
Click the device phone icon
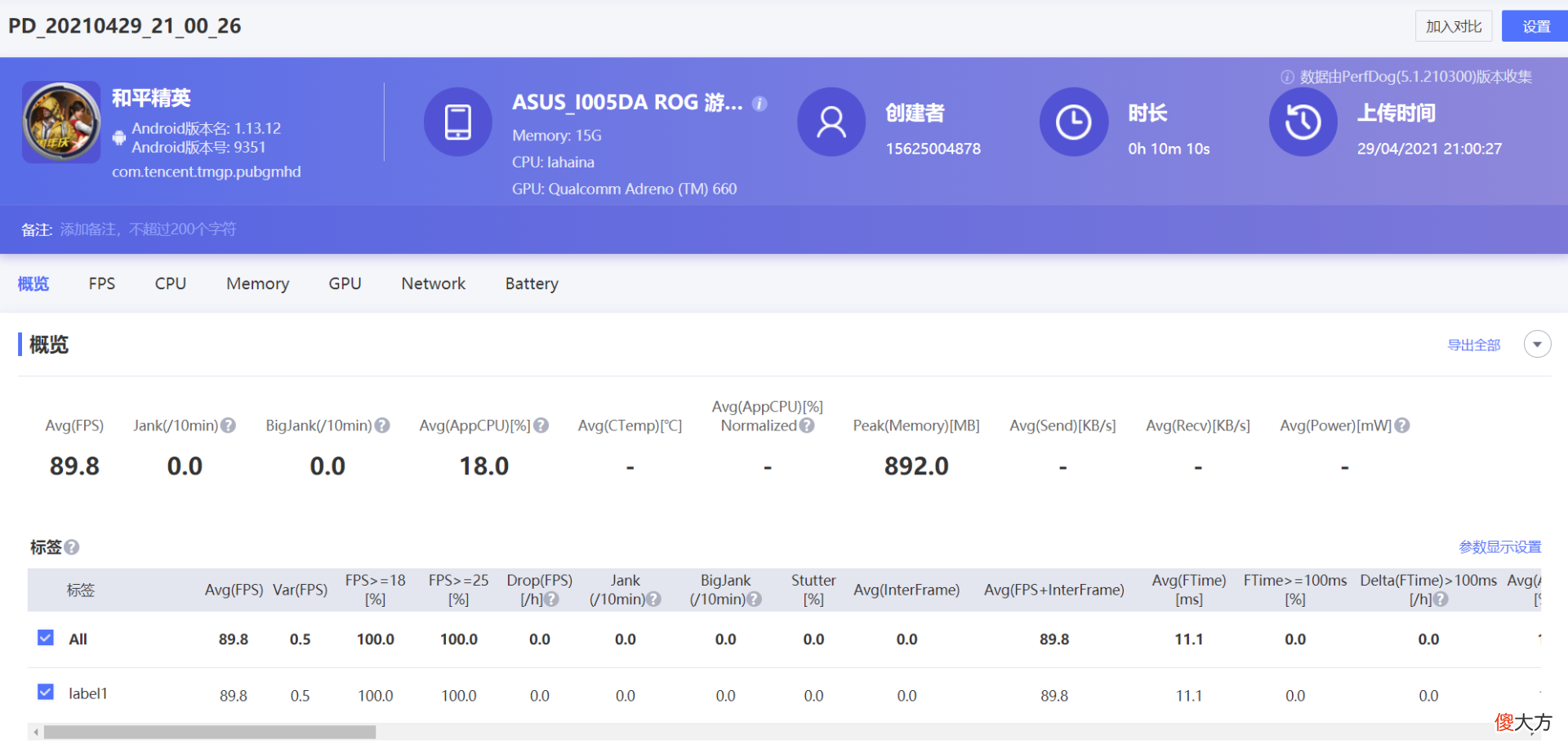point(457,122)
